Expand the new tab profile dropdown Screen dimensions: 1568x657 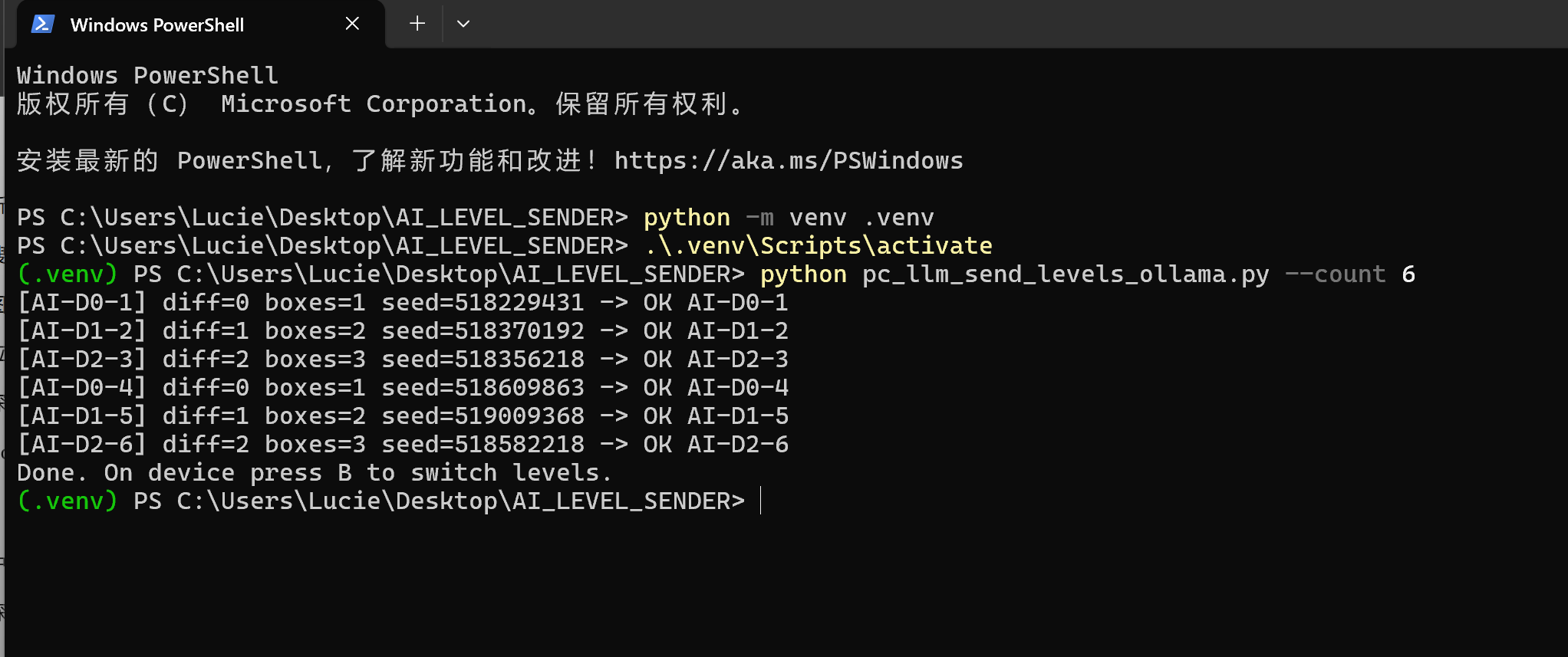coord(463,24)
